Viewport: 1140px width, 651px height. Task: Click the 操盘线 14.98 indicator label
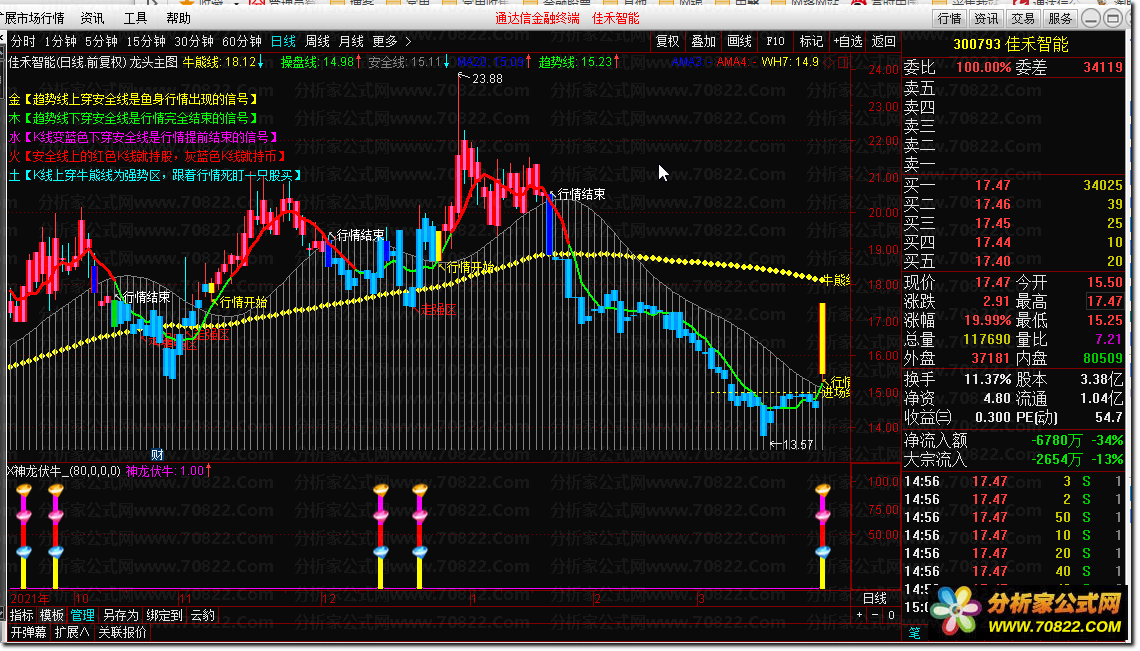(321, 62)
